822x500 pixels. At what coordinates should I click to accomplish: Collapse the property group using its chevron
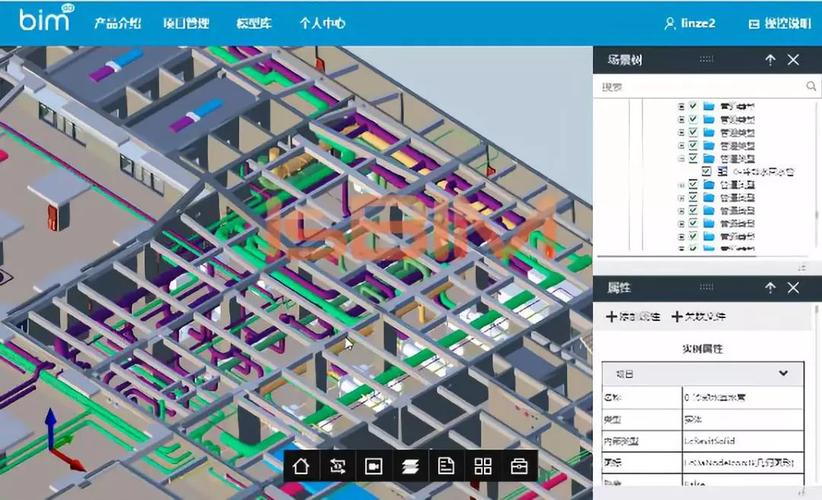click(x=783, y=373)
